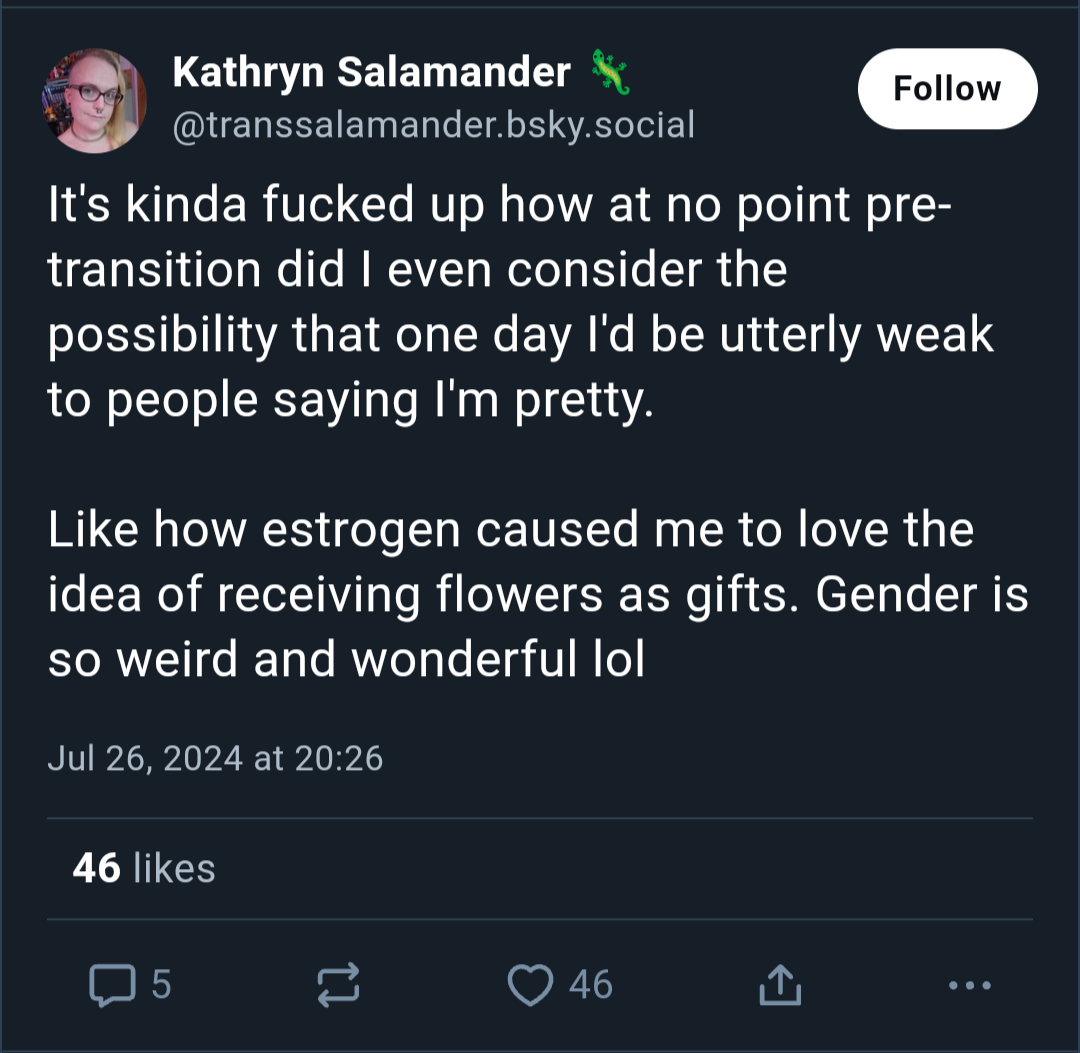This screenshot has width=1080, height=1053.
Task: Open the share arrow icon
Action: (780, 985)
